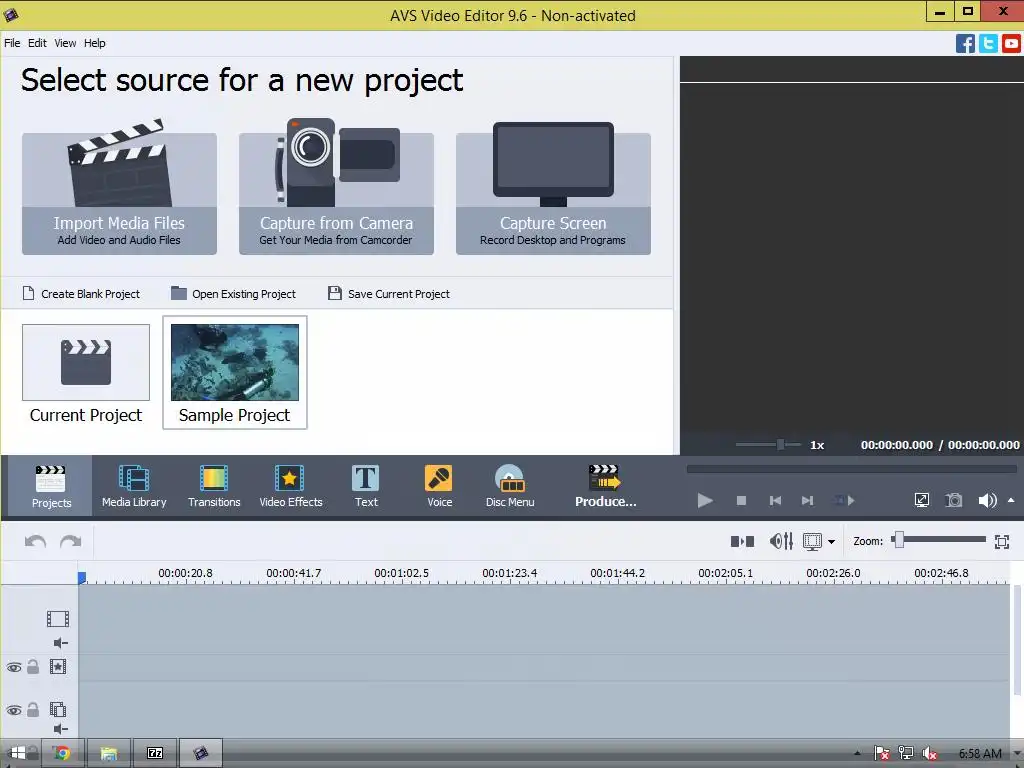Click Import Media Files card
The image size is (1024, 768).
120,193
